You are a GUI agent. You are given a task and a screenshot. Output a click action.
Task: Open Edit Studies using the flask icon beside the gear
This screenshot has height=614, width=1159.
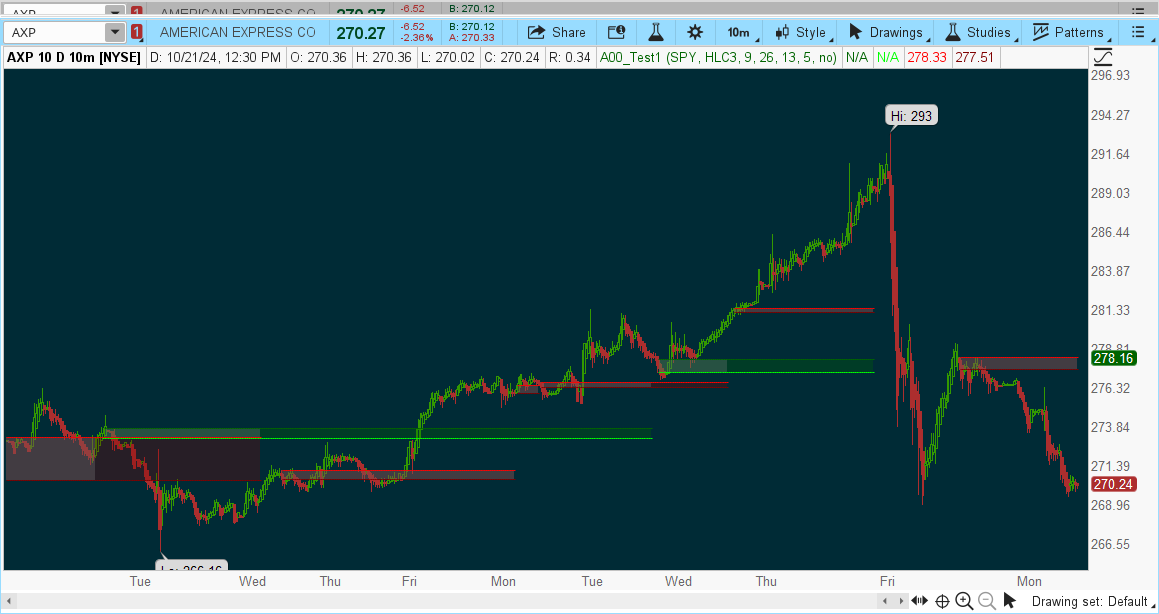pos(656,33)
